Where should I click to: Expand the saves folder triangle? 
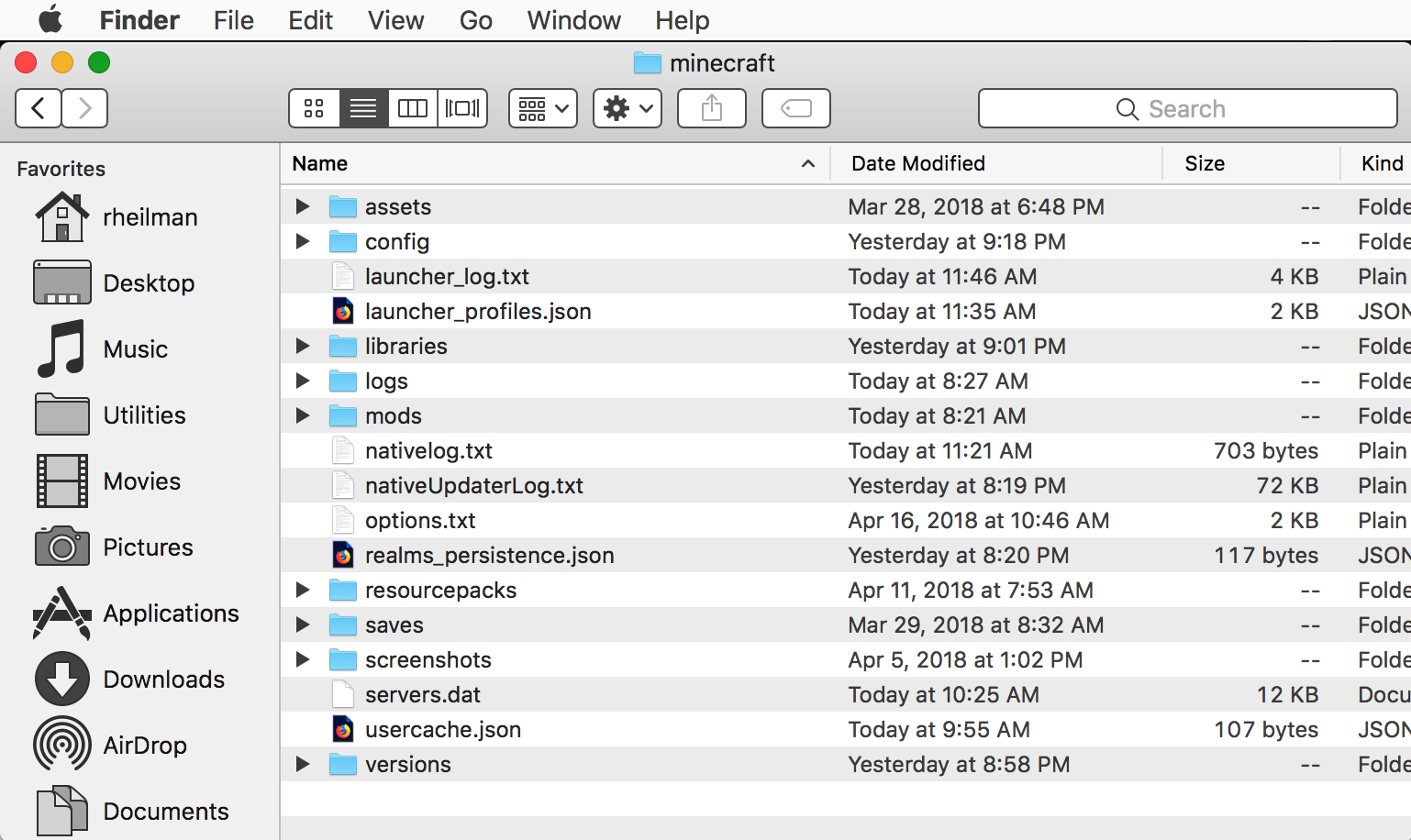(303, 624)
